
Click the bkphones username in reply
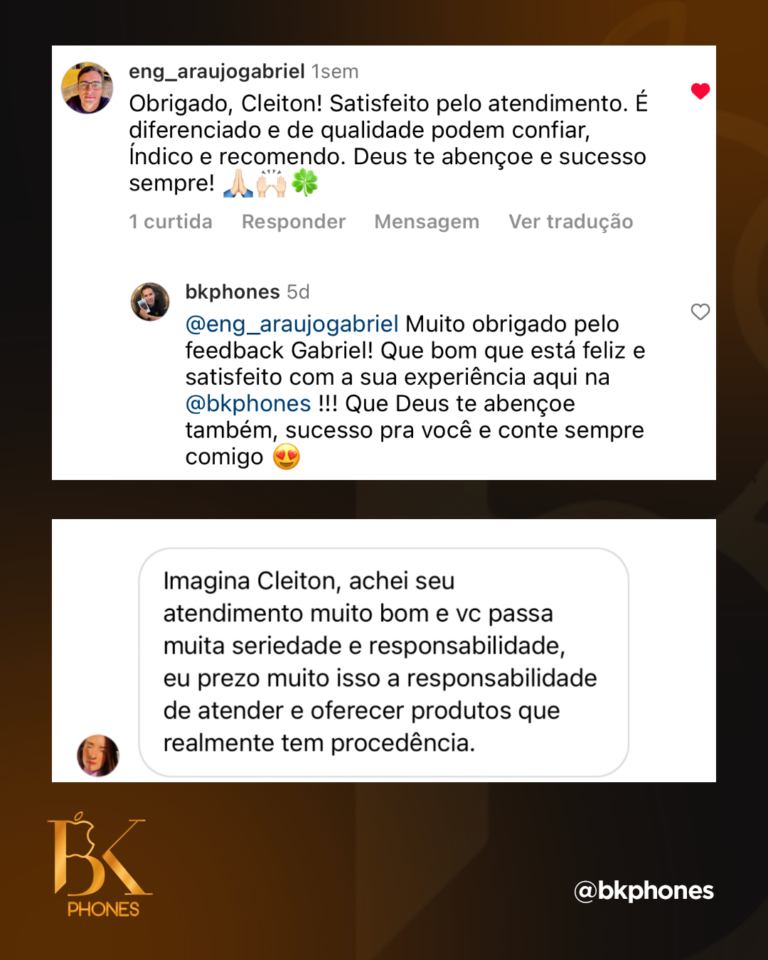(x=233, y=292)
